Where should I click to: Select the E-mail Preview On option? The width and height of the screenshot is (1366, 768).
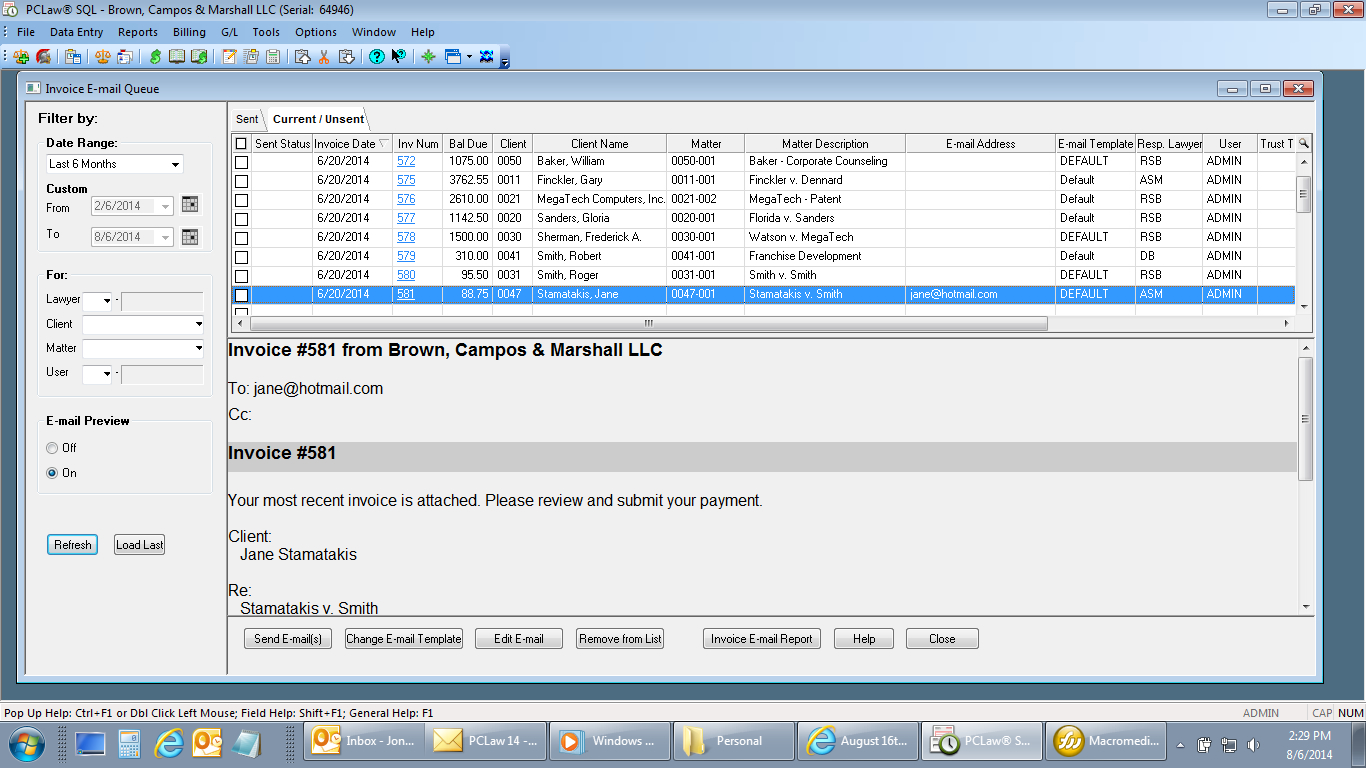pyautogui.click(x=52, y=473)
